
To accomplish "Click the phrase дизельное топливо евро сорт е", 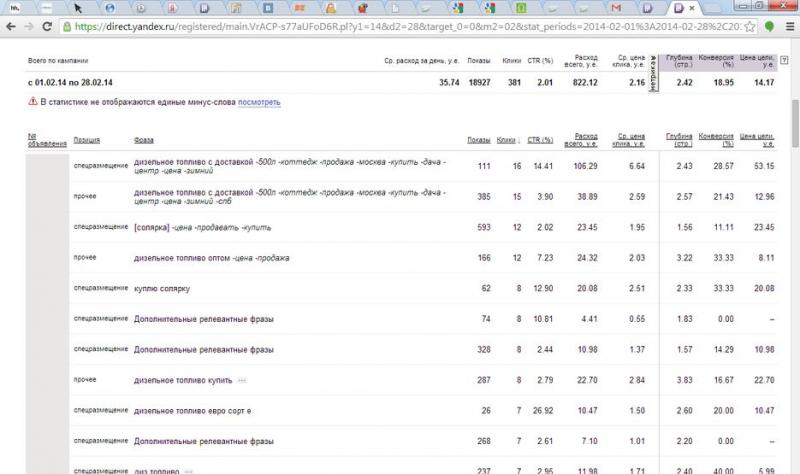I will pyautogui.click(x=192, y=411).
